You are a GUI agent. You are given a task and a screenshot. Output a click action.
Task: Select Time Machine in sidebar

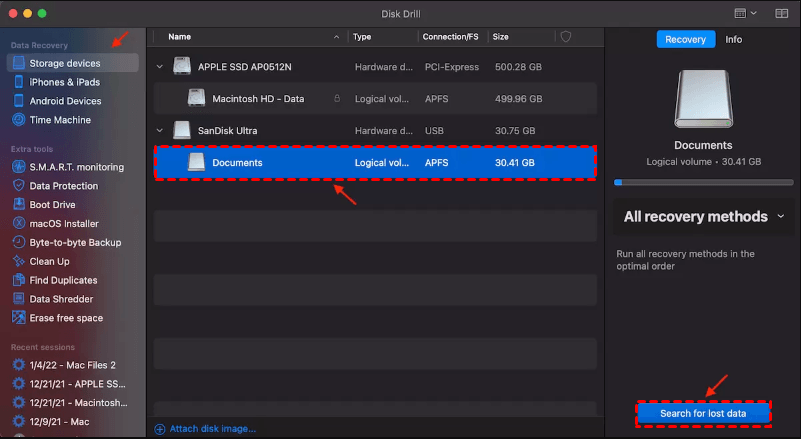click(x=60, y=120)
